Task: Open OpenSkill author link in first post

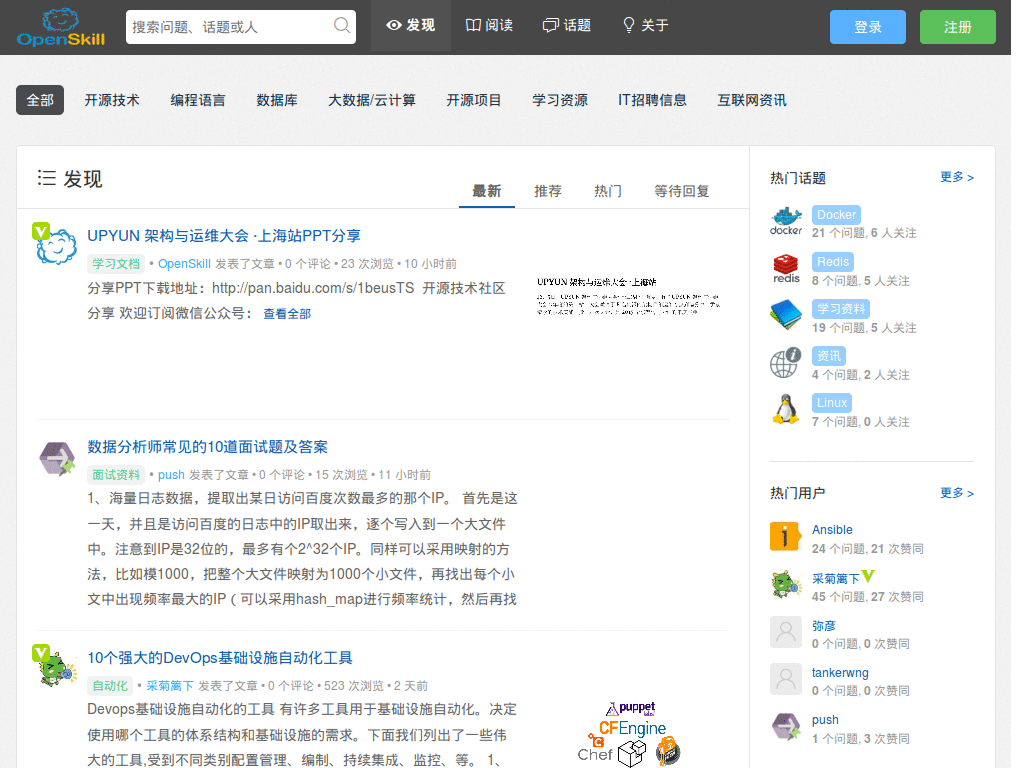Action: click(x=184, y=264)
